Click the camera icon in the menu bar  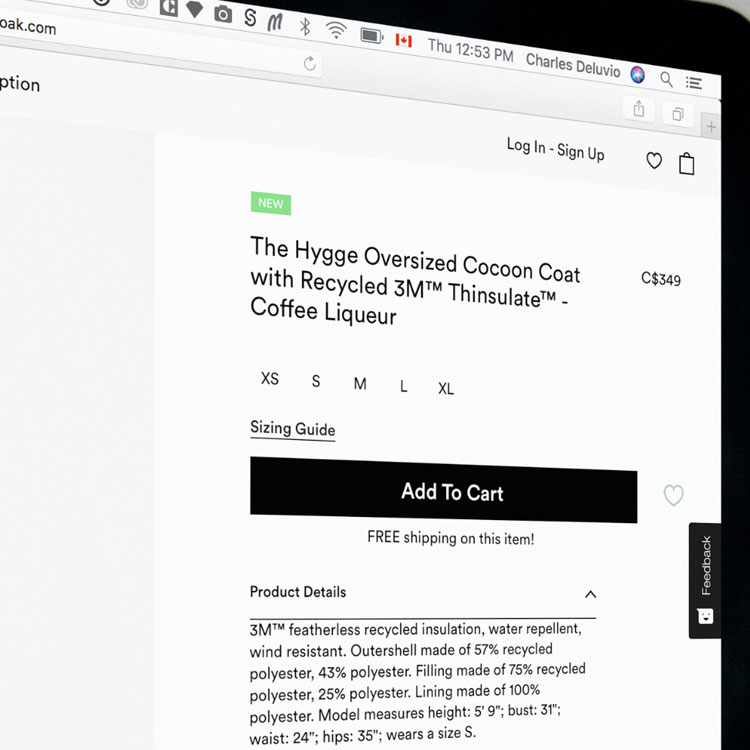(223, 14)
